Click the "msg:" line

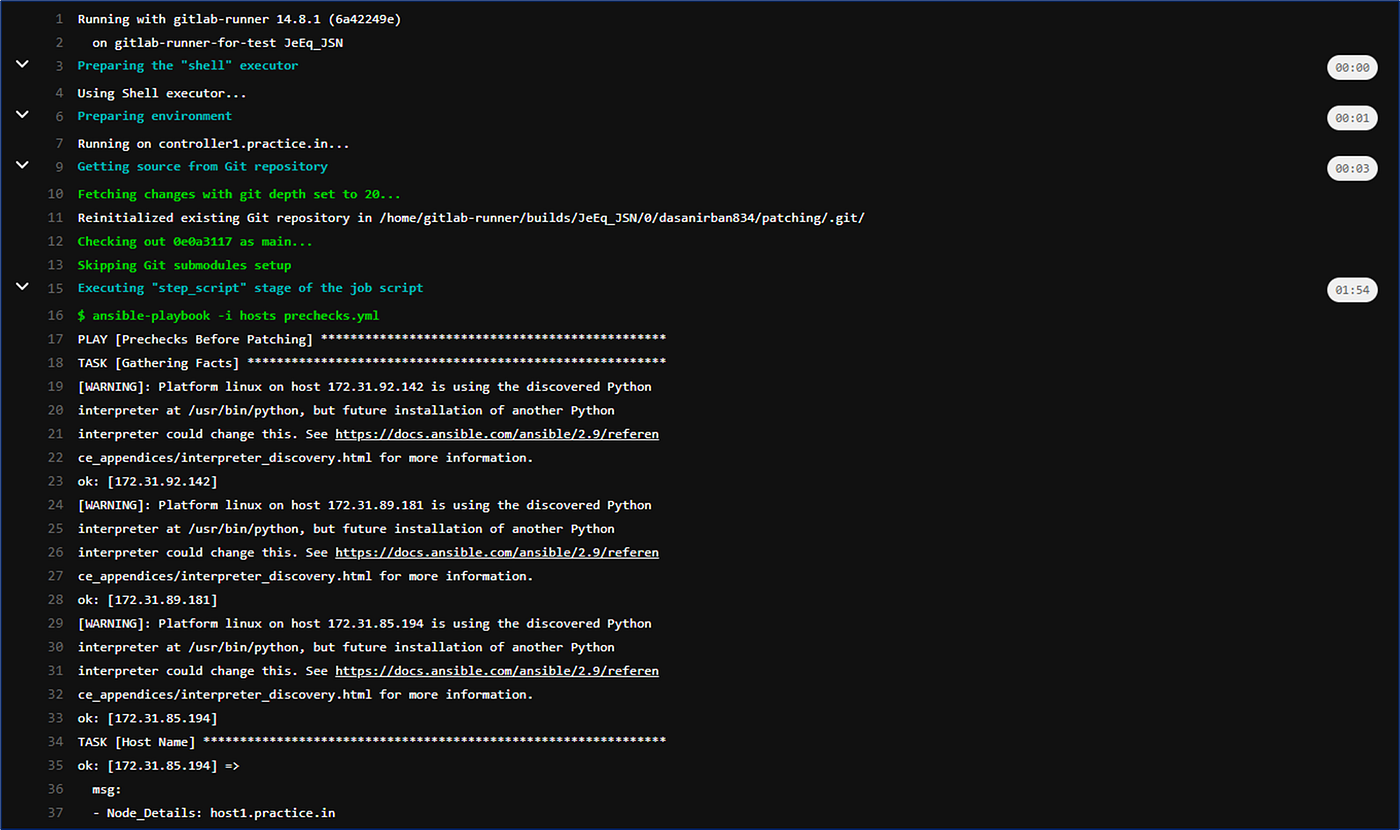(x=106, y=789)
